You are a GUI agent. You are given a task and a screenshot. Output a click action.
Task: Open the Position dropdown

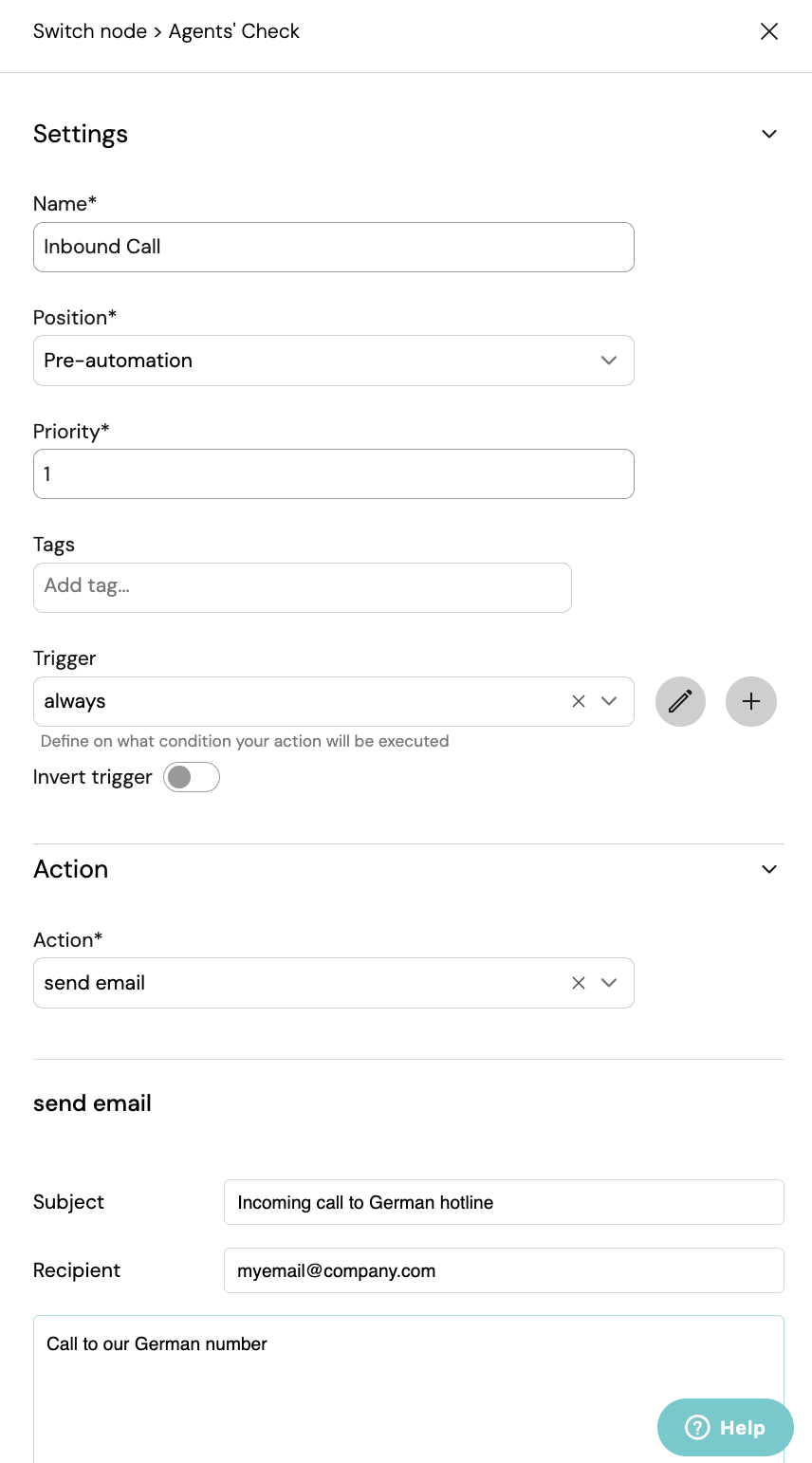pos(334,361)
